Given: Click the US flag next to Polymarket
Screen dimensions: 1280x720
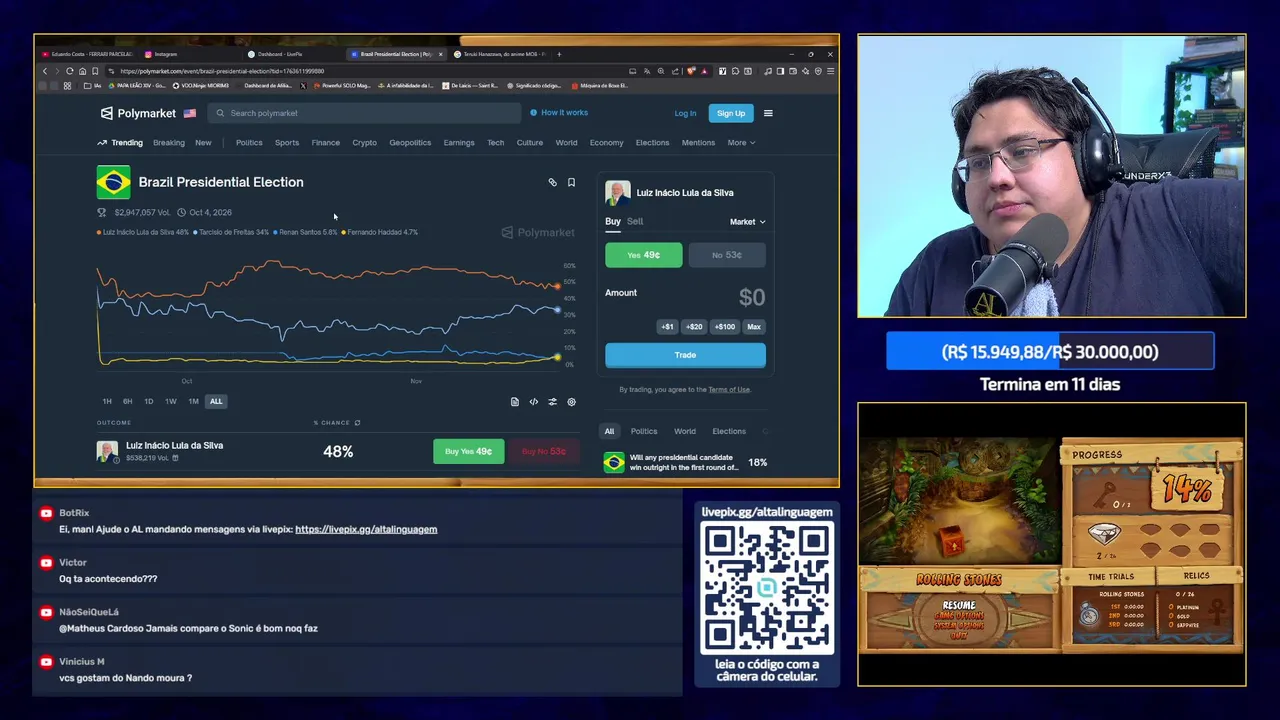Looking at the screenshot, I should click(189, 113).
